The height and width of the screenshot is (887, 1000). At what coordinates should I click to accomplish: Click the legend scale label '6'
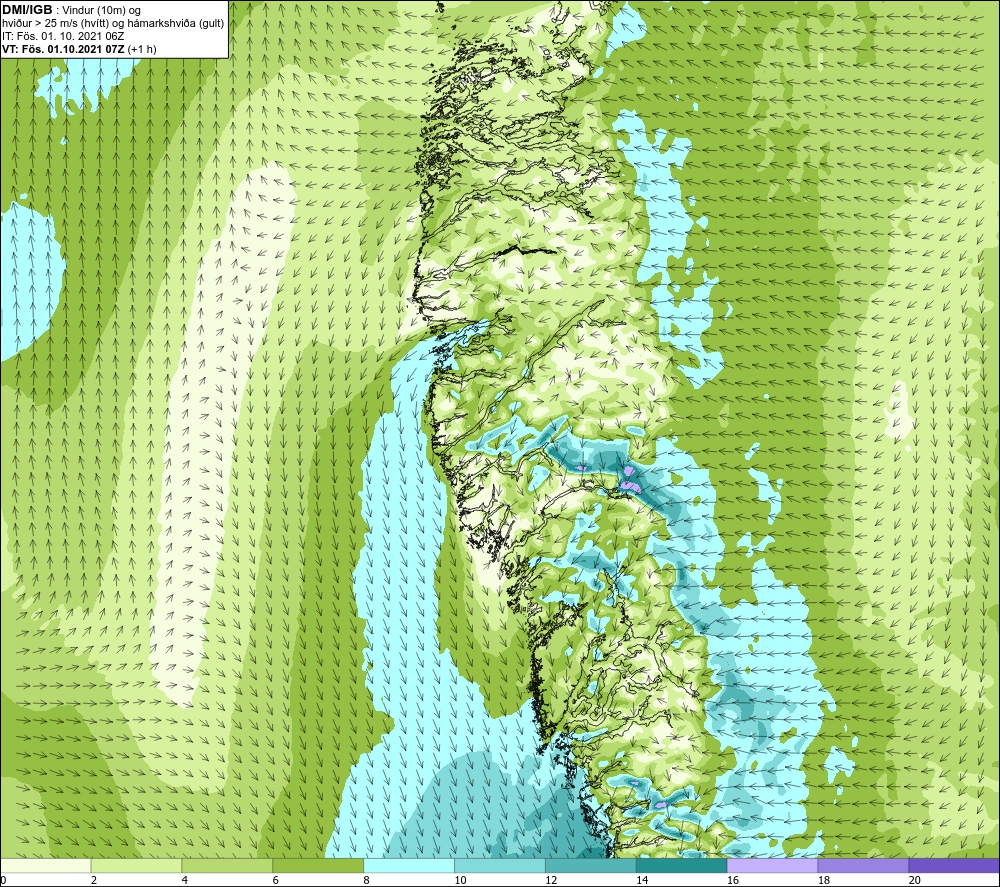tap(276, 880)
